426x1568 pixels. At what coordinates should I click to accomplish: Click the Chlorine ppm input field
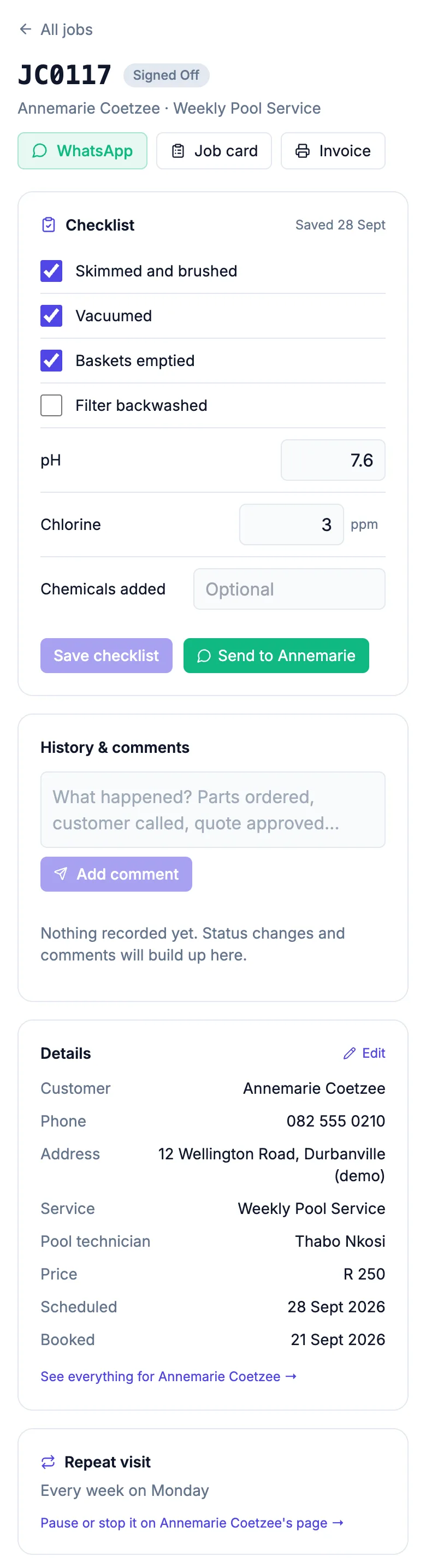[x=292, y=524]
